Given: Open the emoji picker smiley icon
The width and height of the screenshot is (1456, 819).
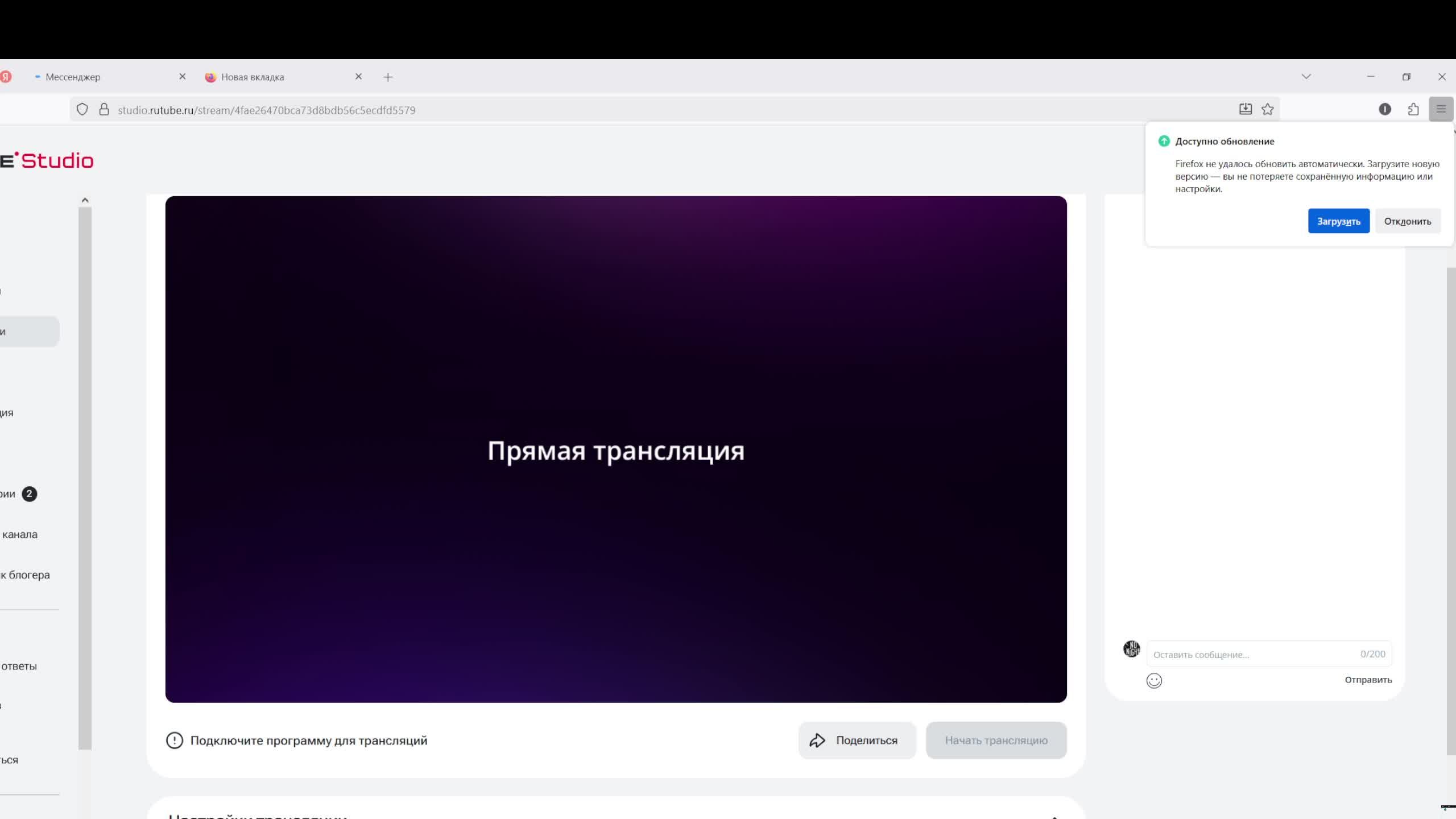Looking at the screenshot, I should (1155, 680).
